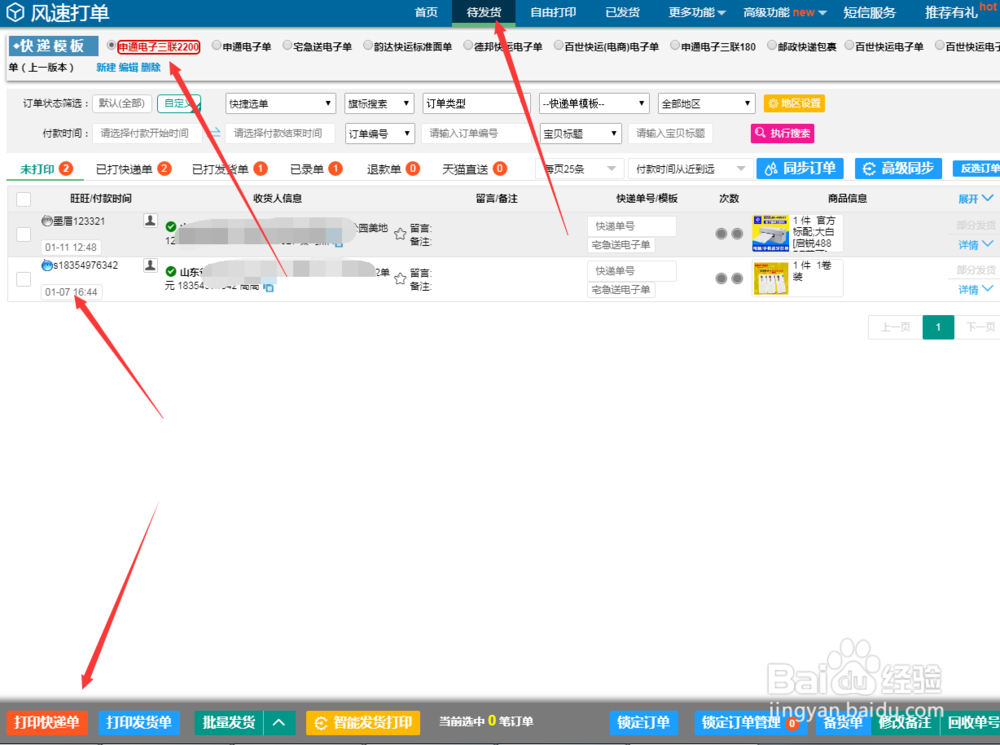Open the 每页25条 page size dropdown
The image size is (1000, 745).
(580, 169)
